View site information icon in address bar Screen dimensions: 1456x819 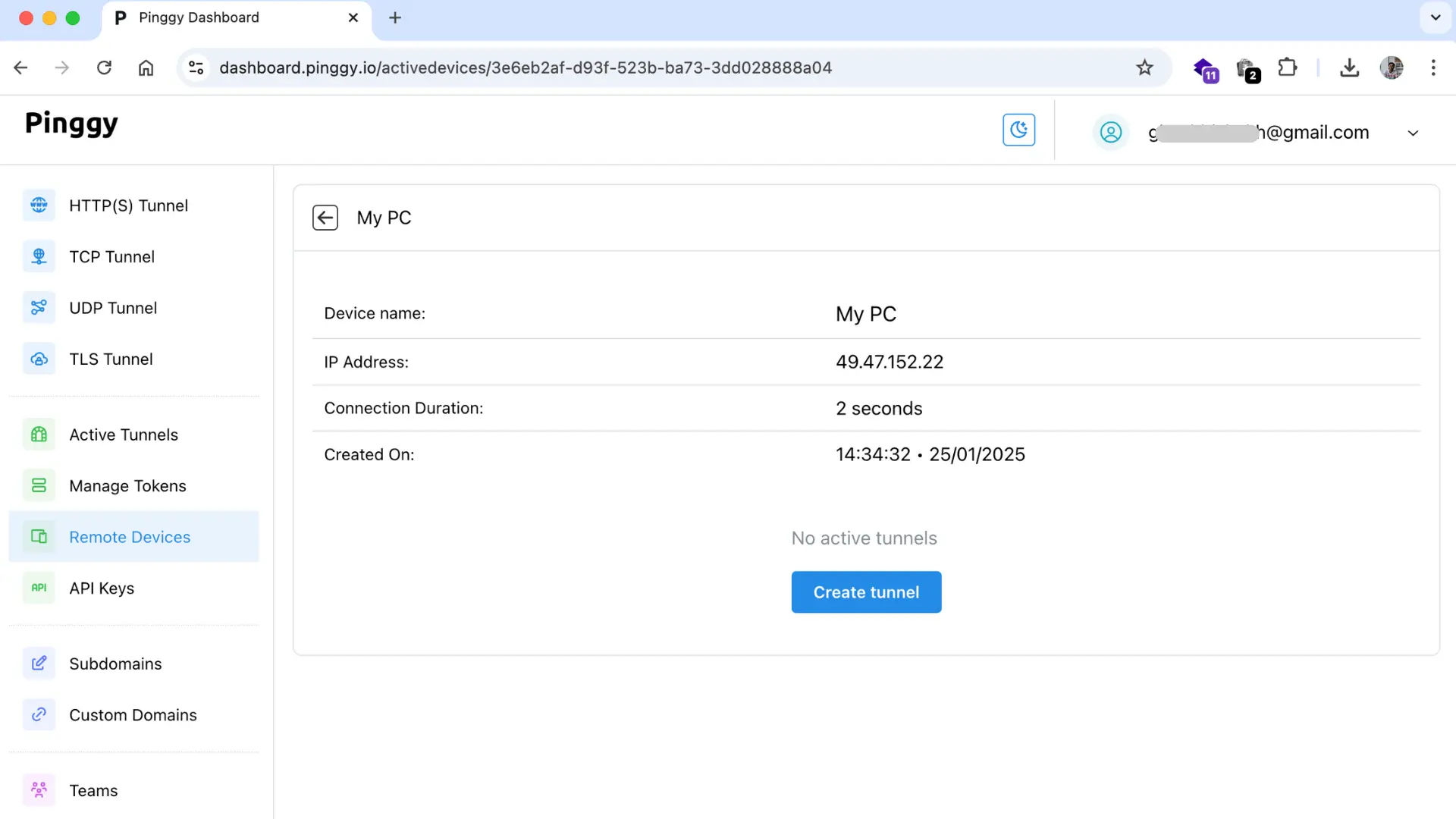(196, 67)
